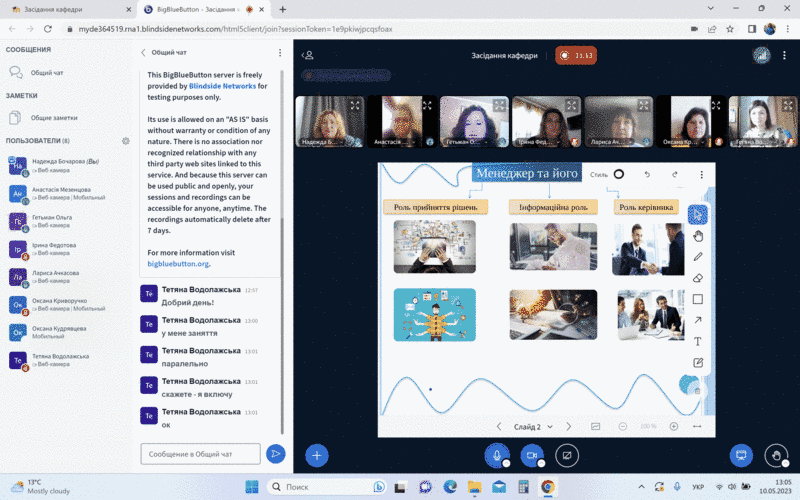800x500 pixels.
Task: Choose the Rectangle shape tool
Action: 698,299
